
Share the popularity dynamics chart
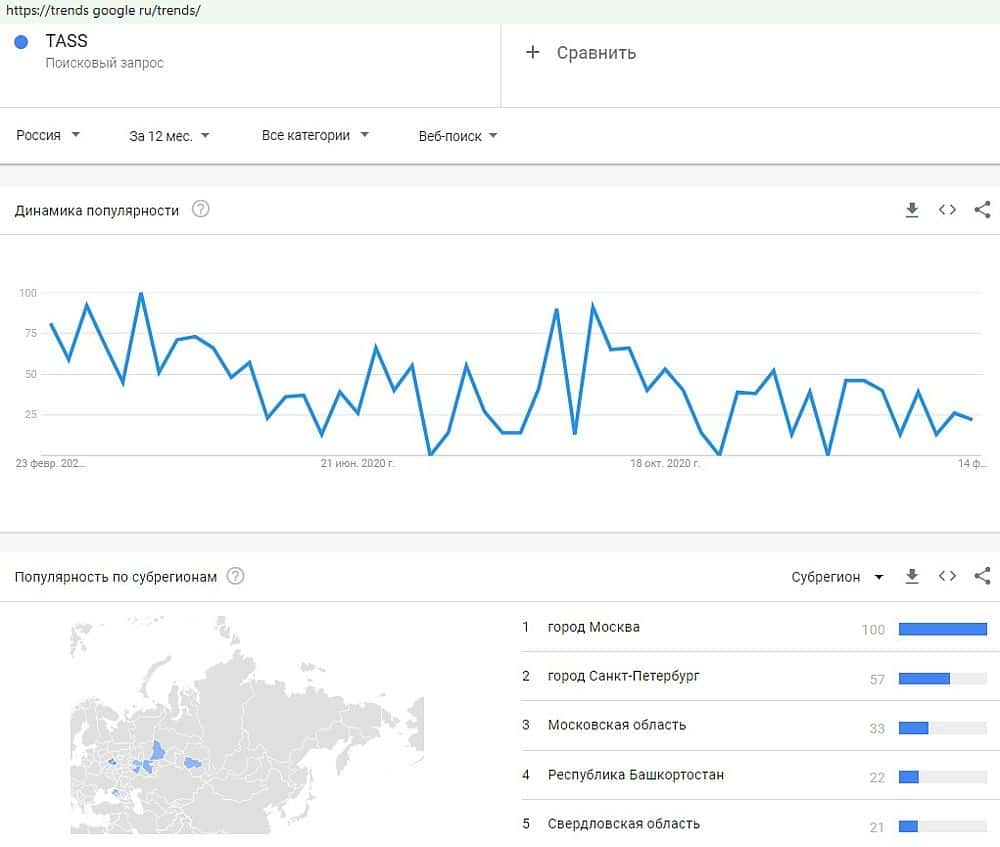click(x=982, y=210)
